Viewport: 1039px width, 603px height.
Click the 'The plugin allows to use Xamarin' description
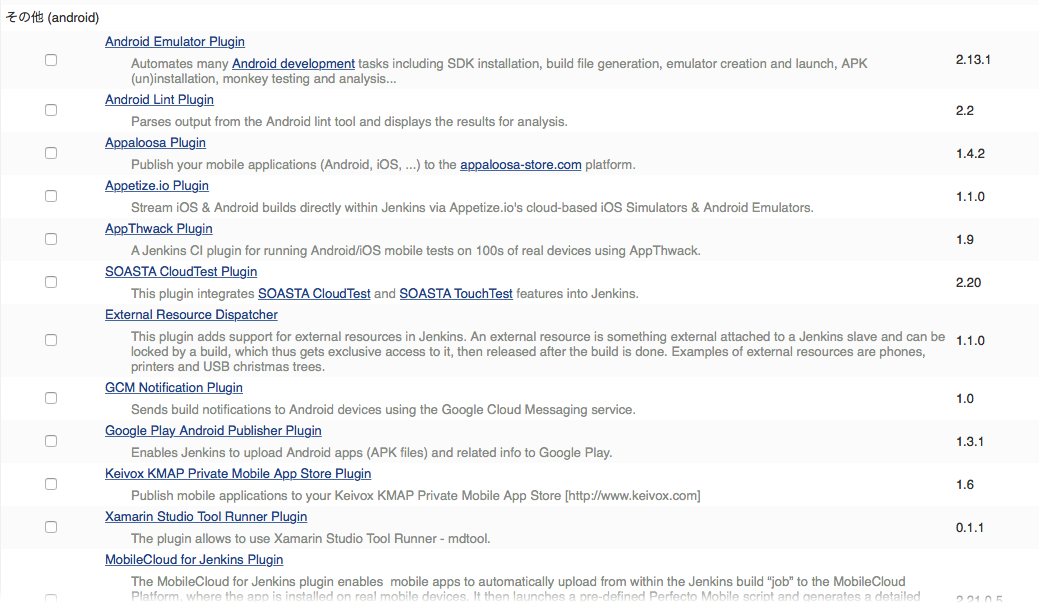311,539
